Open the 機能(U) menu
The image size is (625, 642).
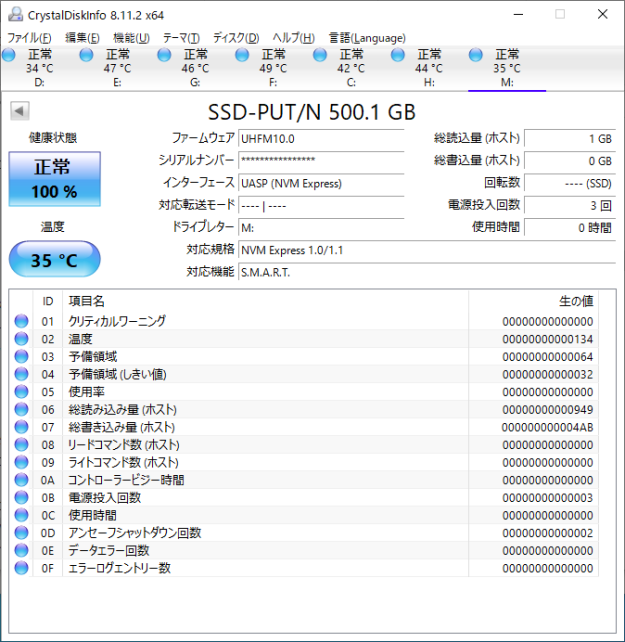coord(131,37)
